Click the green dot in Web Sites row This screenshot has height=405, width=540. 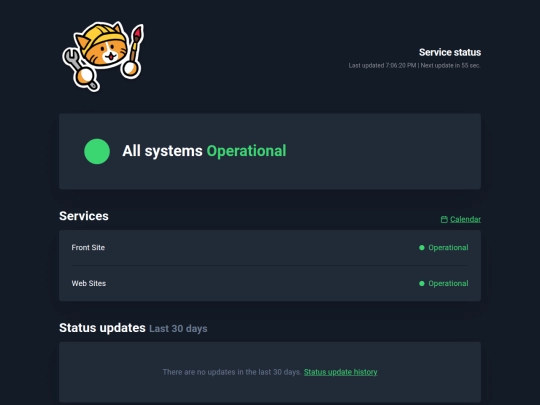tap(422, 283)
